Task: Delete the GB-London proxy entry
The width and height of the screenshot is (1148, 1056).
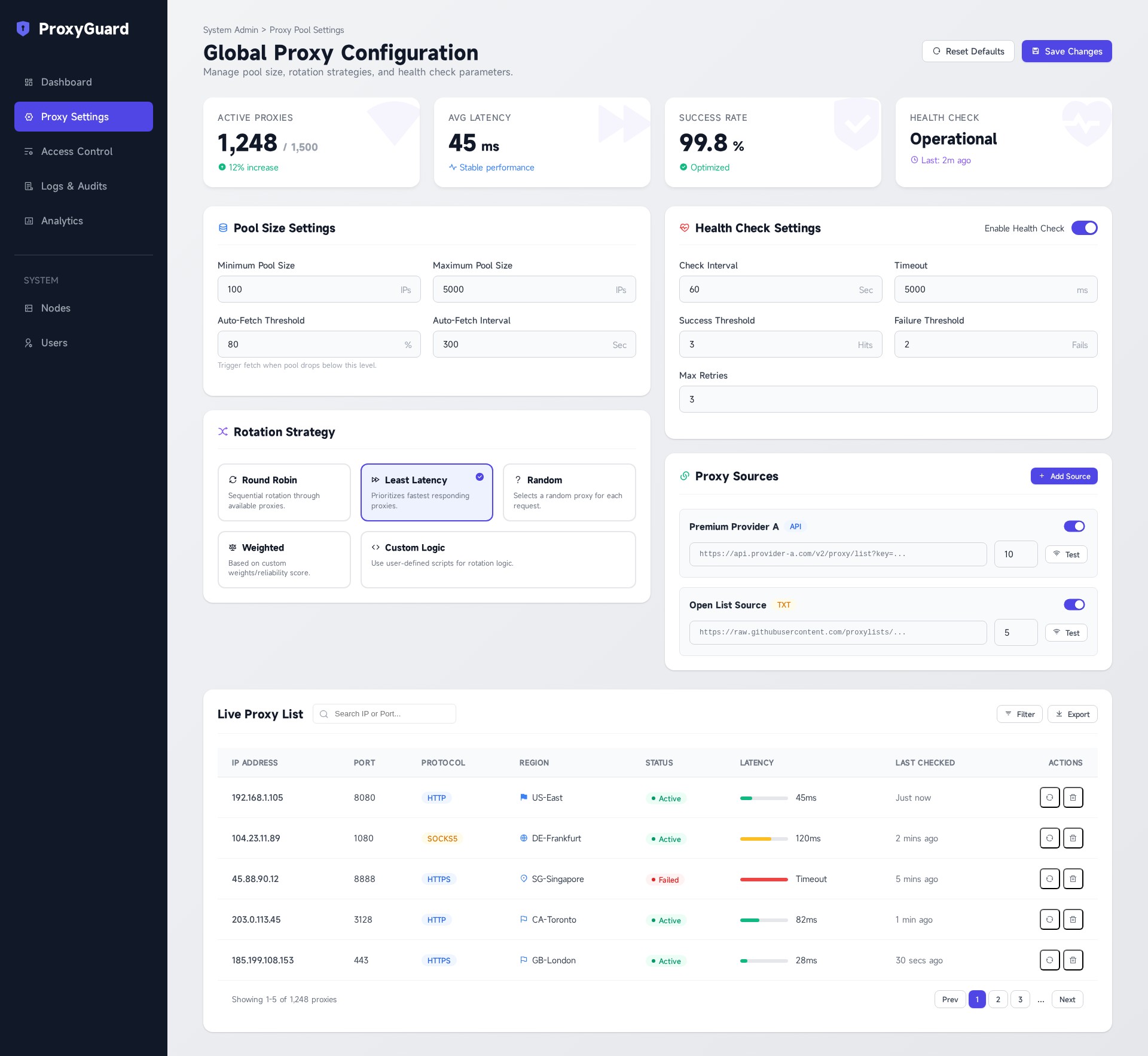Action: click(1073, 960)
